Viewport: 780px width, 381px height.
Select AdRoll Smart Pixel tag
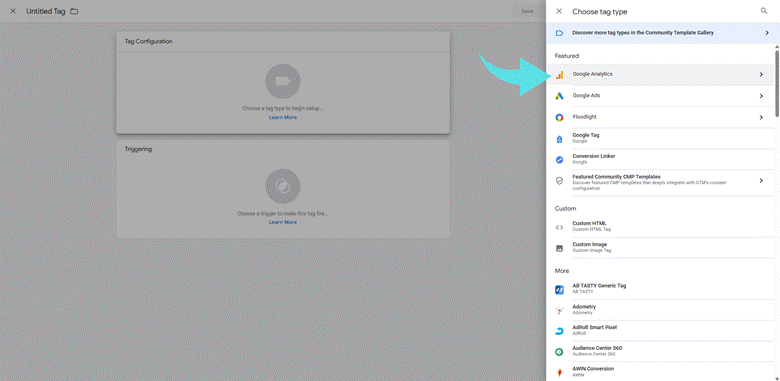(x=660, y=331)
